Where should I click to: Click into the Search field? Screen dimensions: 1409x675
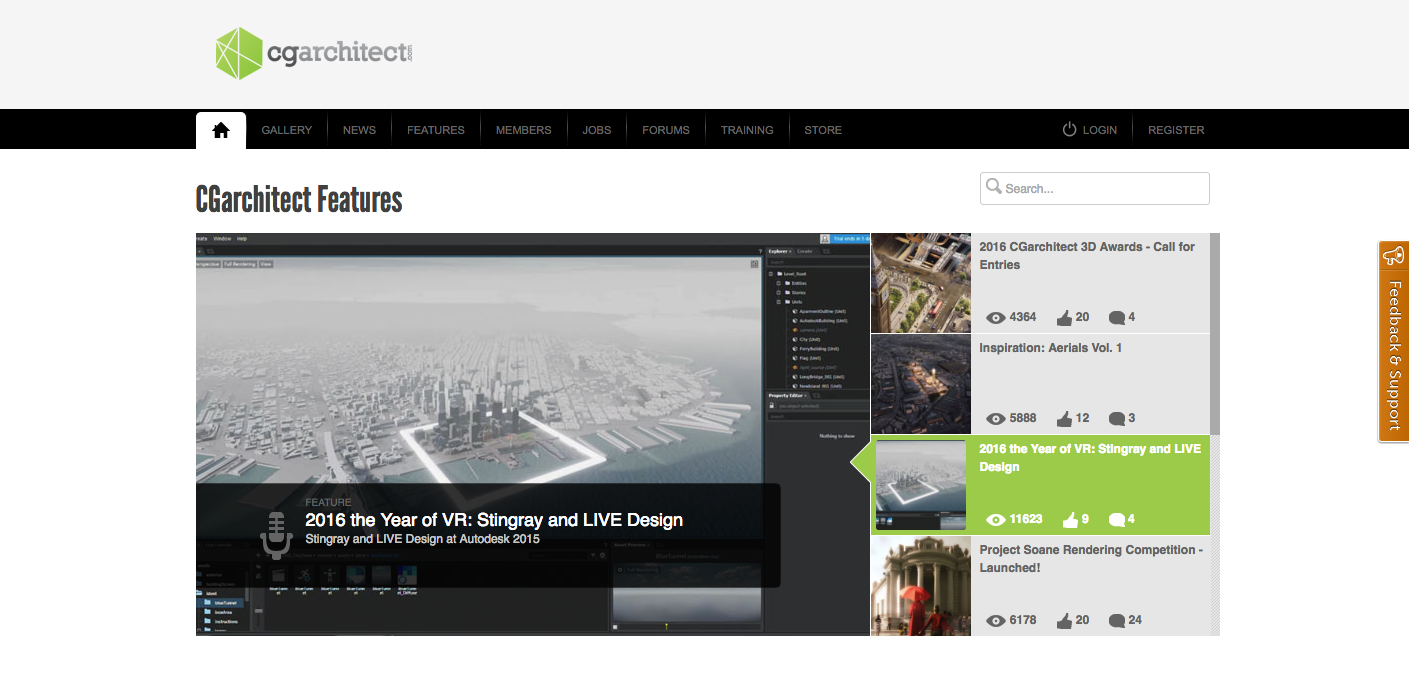(x=1095, y=188)
